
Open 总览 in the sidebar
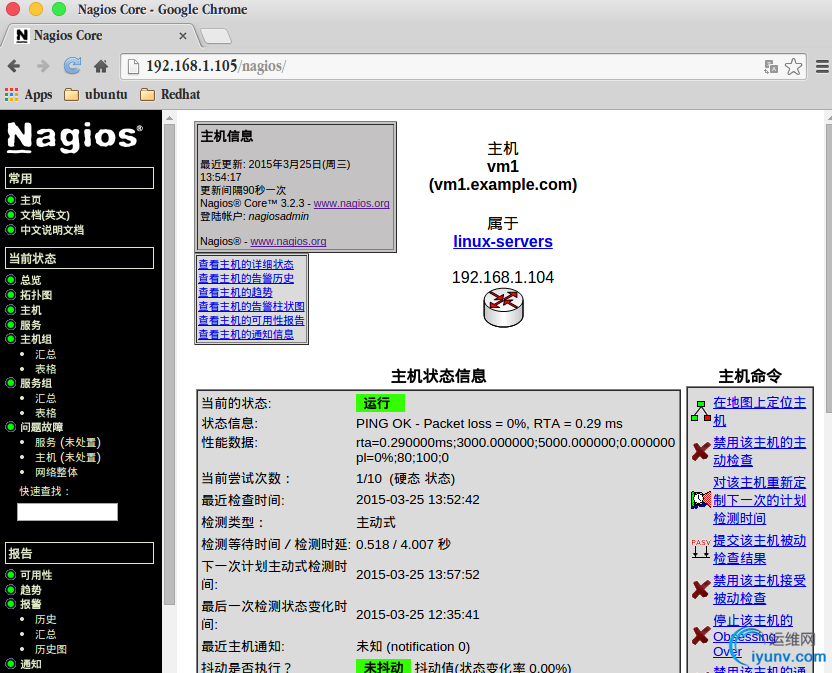(x=30, y=280)
